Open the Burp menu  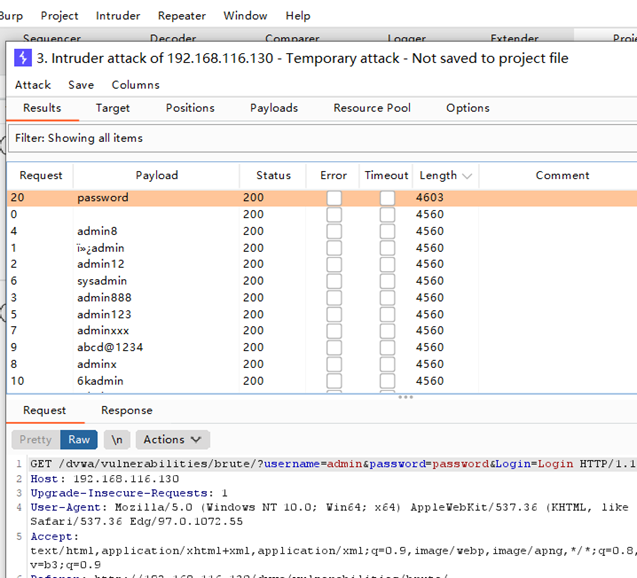(11, 16)
